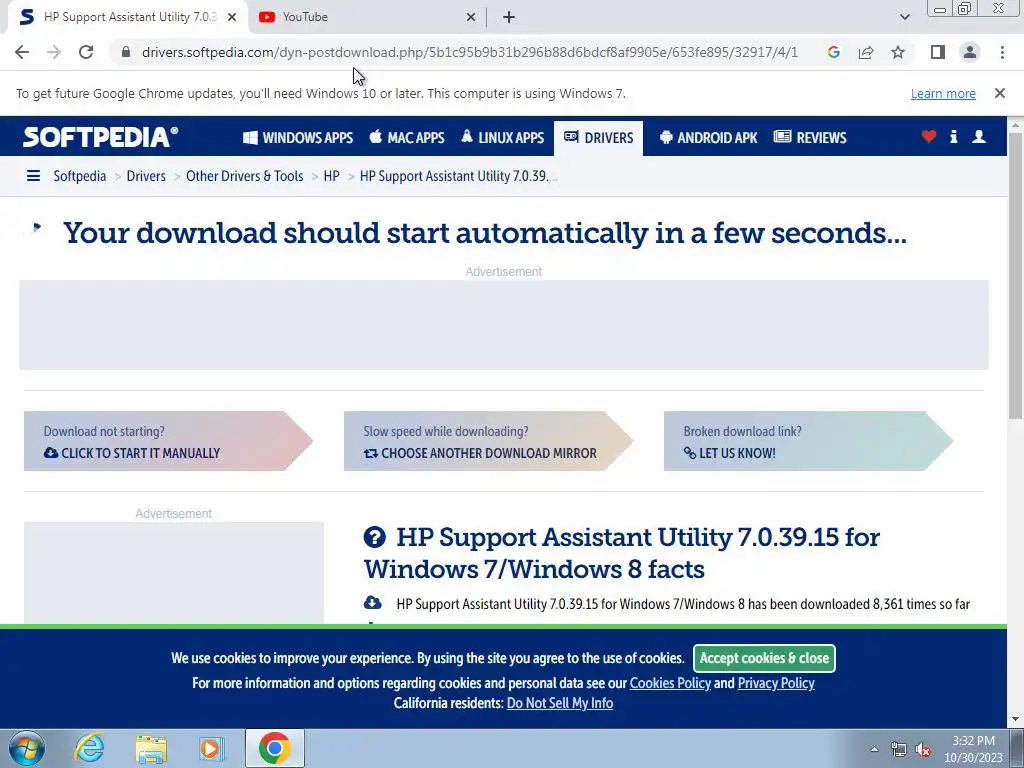Open the Reviews section

[810, 138]
